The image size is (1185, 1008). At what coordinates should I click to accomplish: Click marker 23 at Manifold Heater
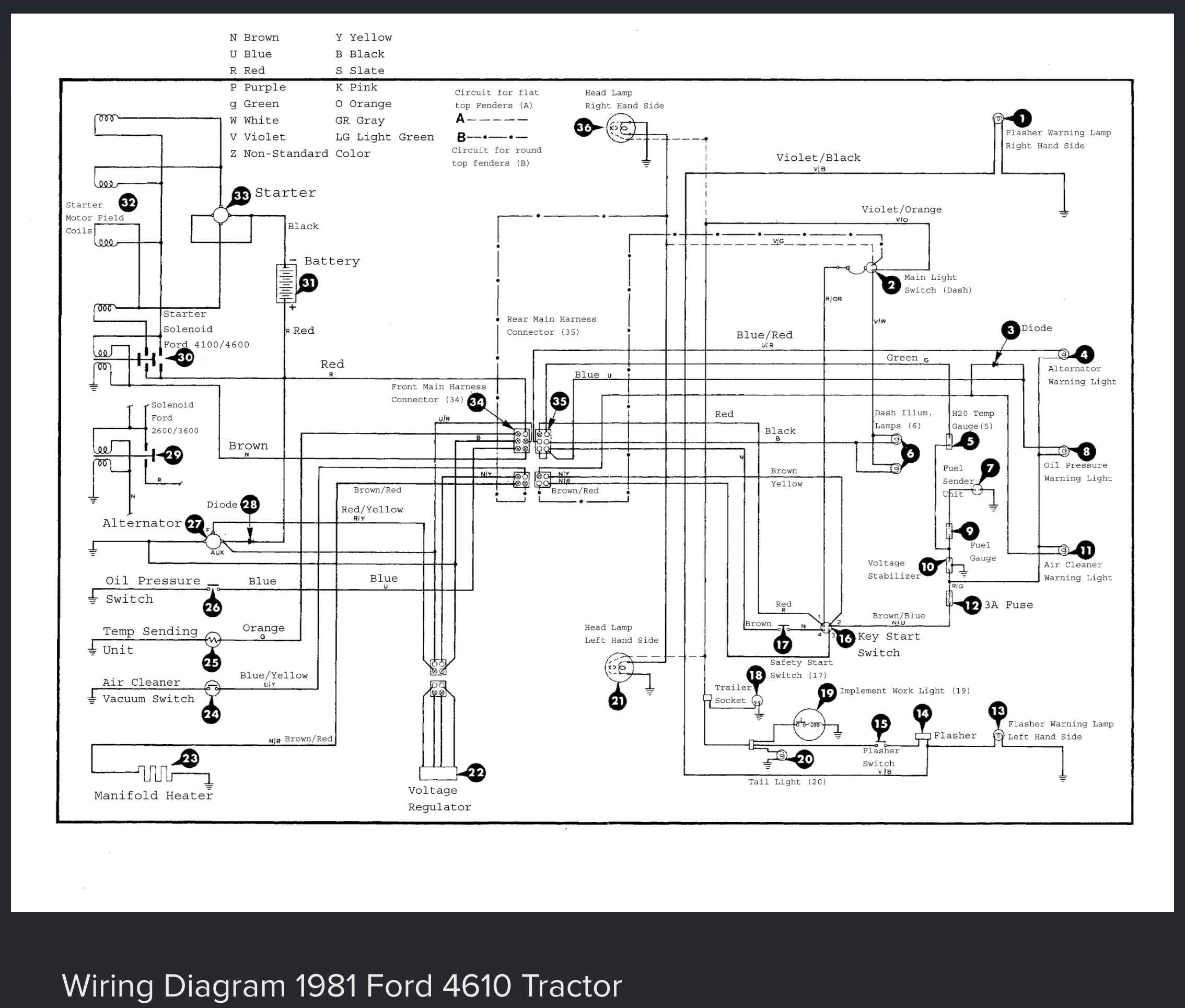pyautogui.click(x=189, y=758)
